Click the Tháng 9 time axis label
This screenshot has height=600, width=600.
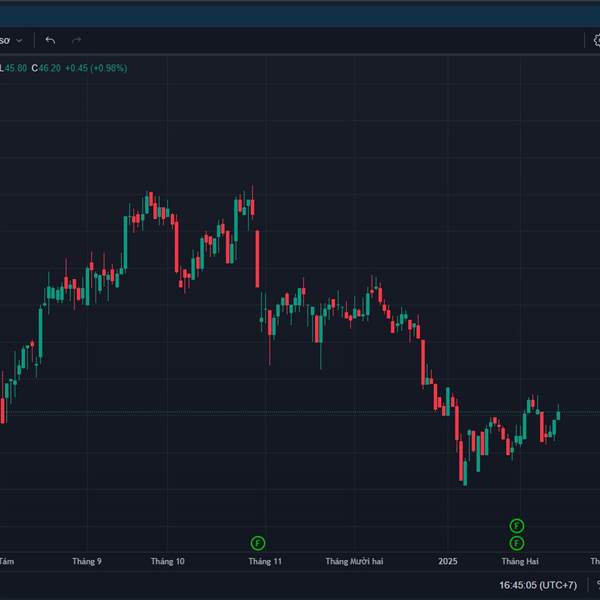coord(87,561)
